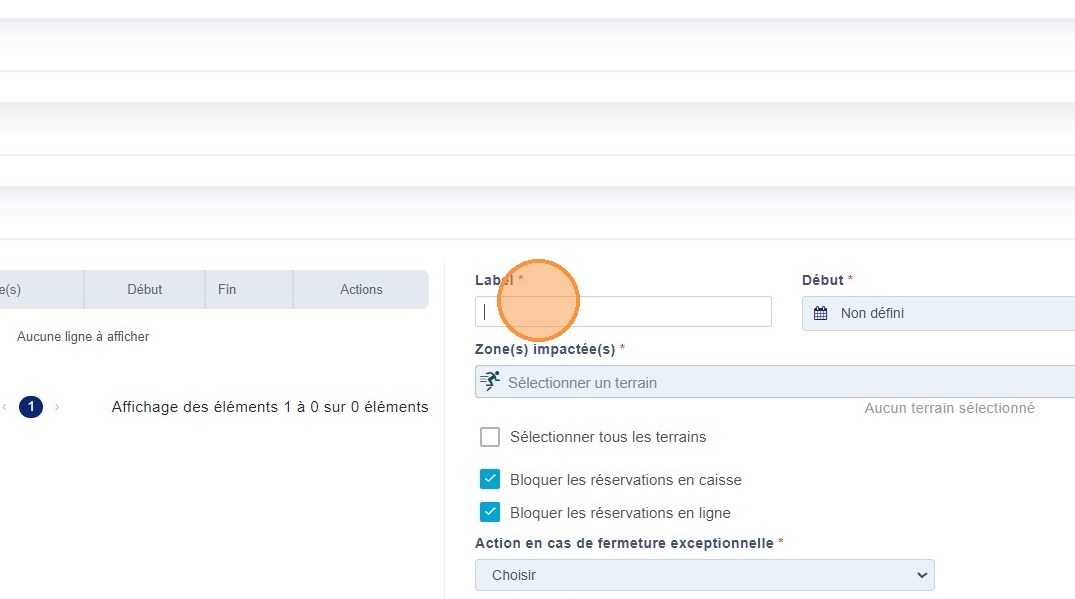Uncheck 'Bloquer les réservations en caisse'
The height and width of the screenshot is (599, 1075).
point(490,480)
